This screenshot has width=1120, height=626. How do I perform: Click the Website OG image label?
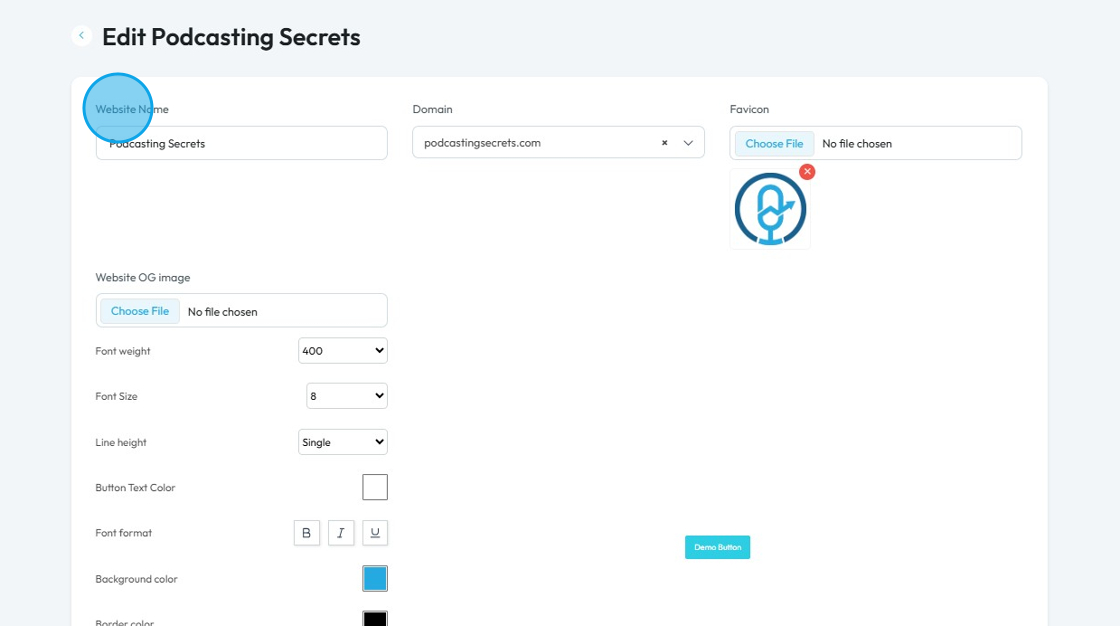tap(143, 277)
